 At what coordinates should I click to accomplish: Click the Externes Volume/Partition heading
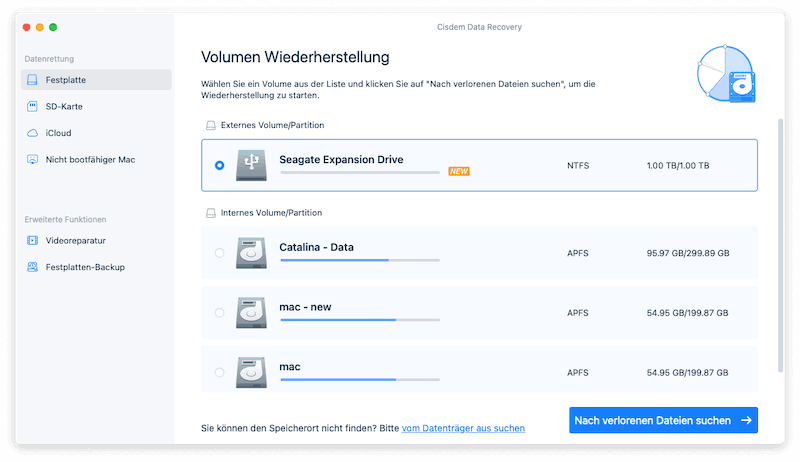coord(272,125)
